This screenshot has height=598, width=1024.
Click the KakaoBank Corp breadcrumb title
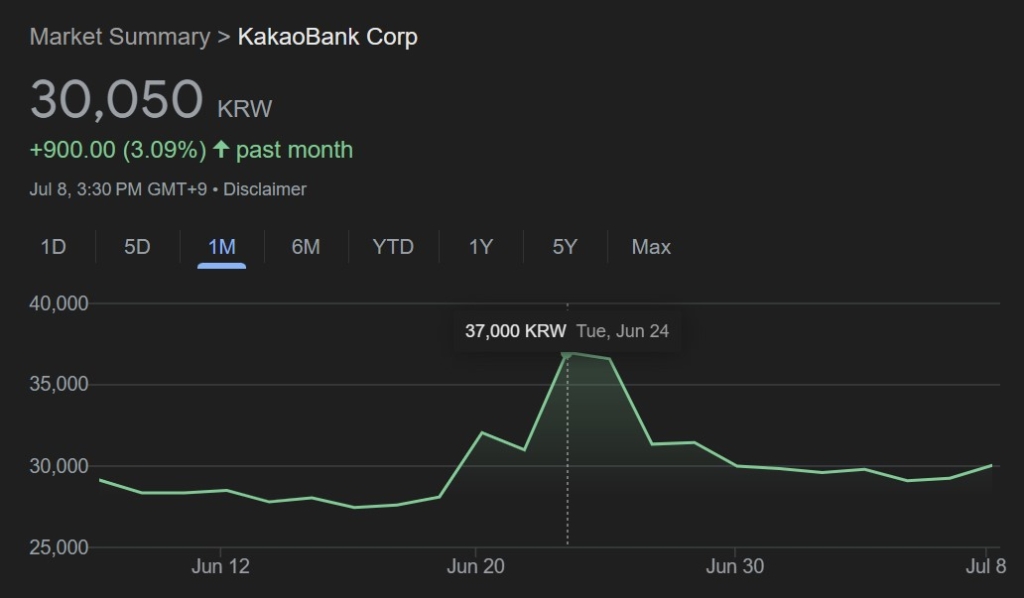click(327, 36)
